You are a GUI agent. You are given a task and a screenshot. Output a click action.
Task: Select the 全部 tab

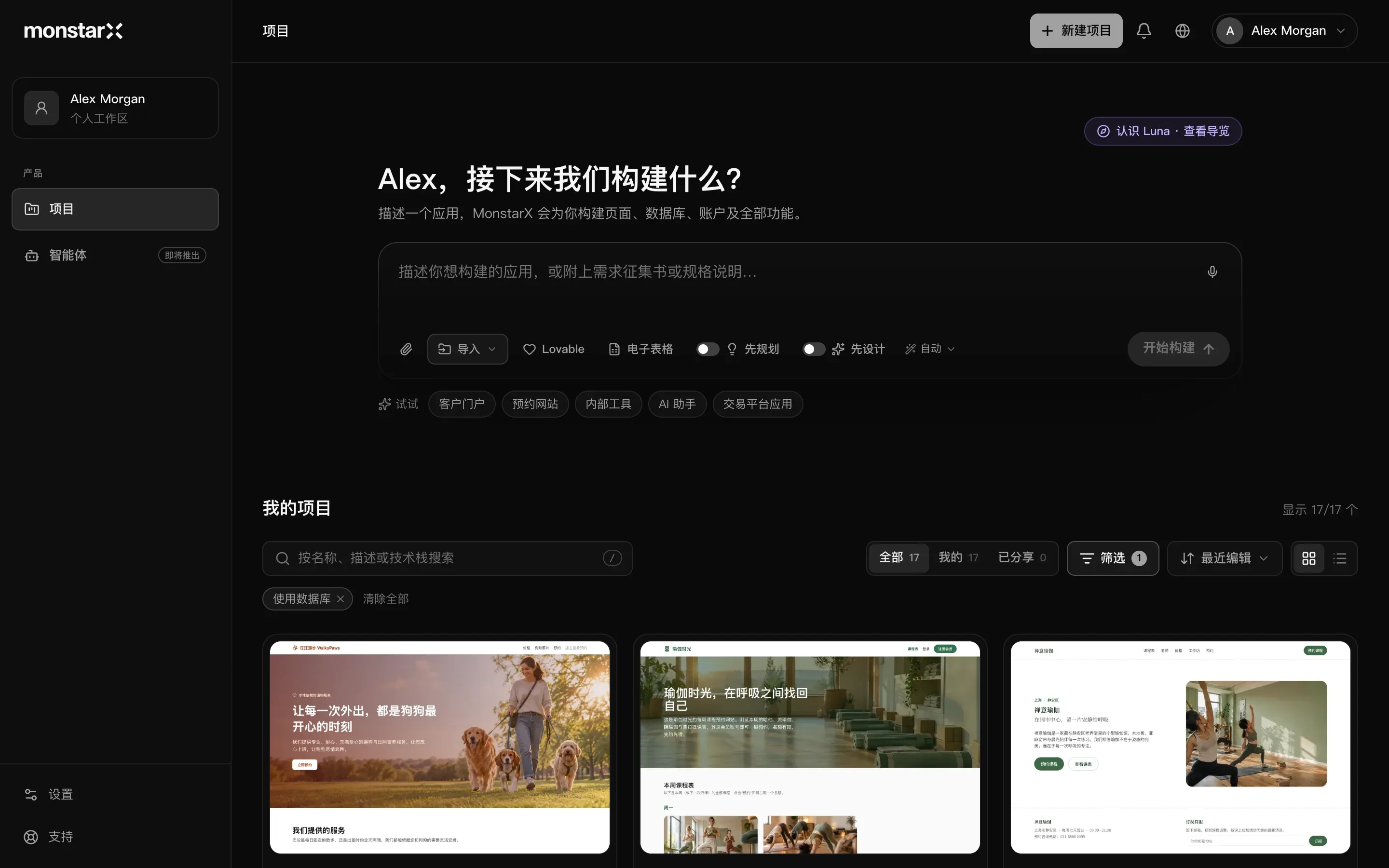[899, 558]
